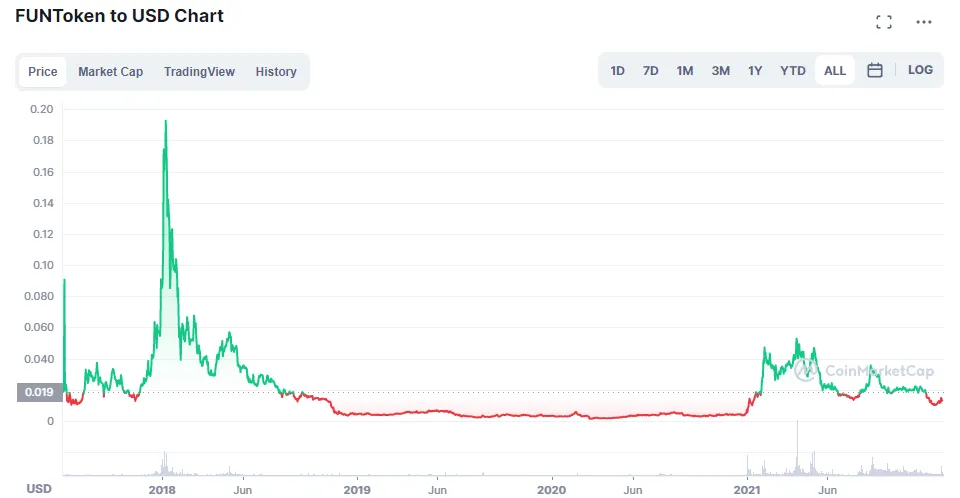The image size is (960, 498).
Task: Open the three-dot more options menu
Action: tap(923, 22)
